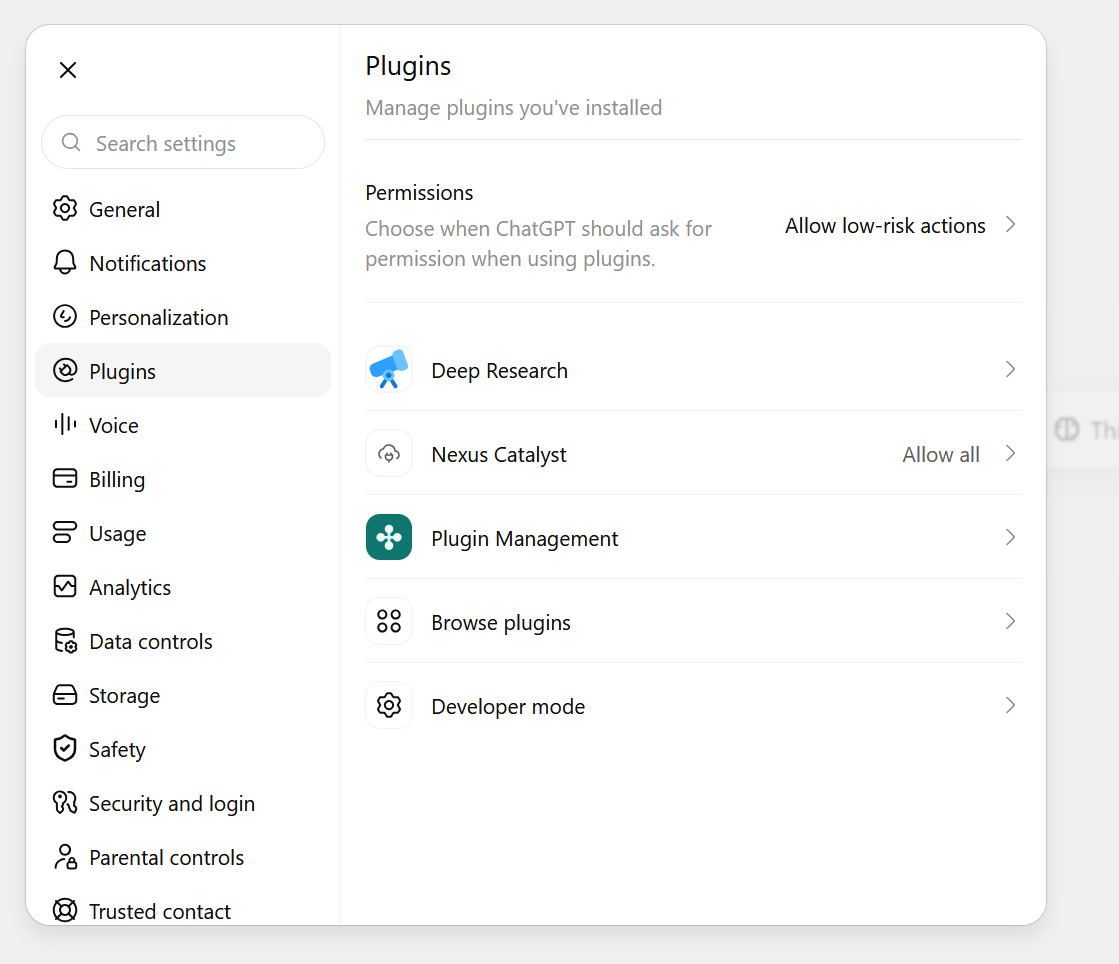This screenshot has height=964, width=1119.
Task: Click the Billing card icon
Action: [65, 478]
